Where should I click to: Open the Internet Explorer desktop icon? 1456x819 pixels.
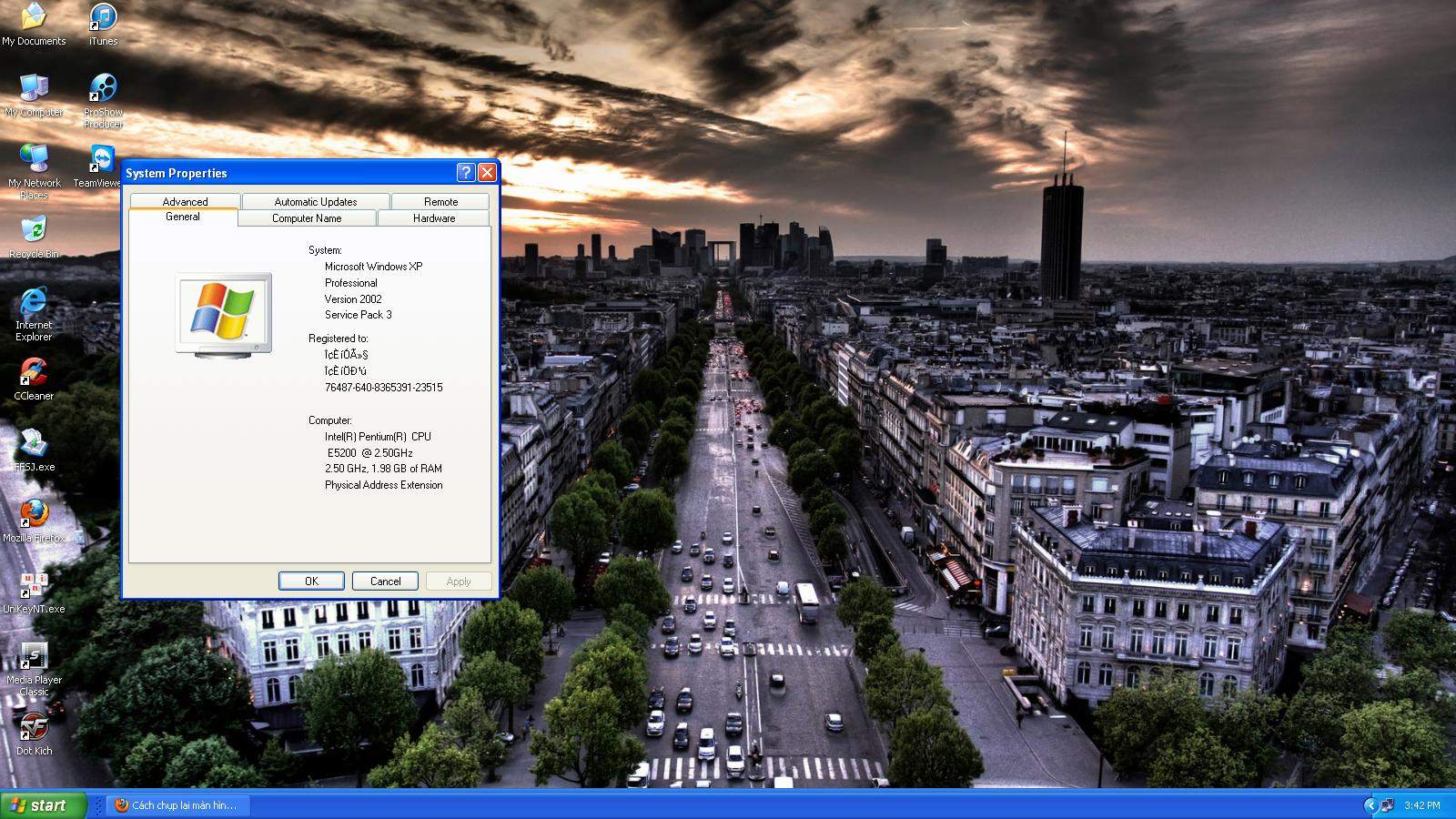34,302
